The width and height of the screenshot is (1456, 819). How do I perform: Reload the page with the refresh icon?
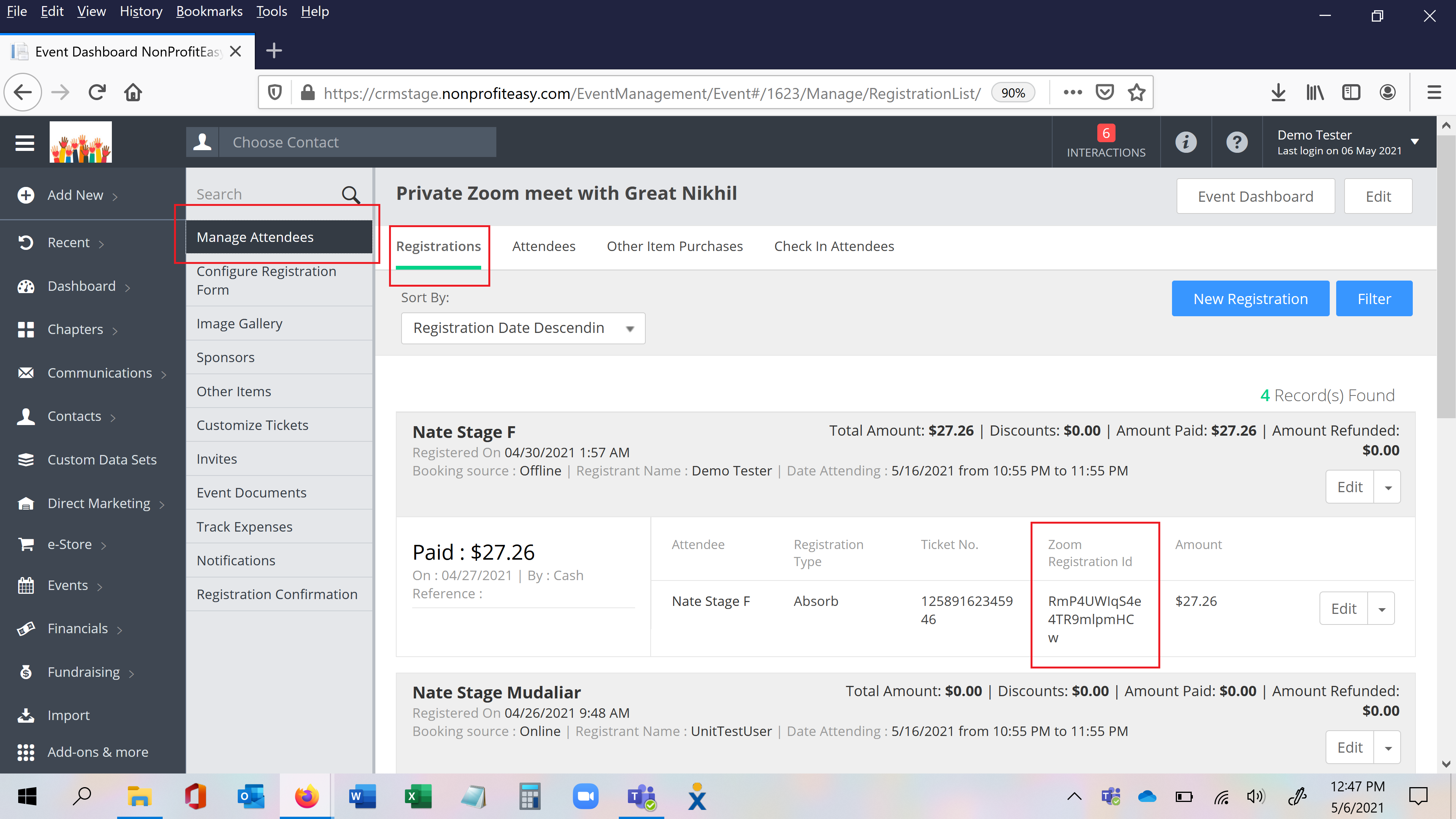97,92
